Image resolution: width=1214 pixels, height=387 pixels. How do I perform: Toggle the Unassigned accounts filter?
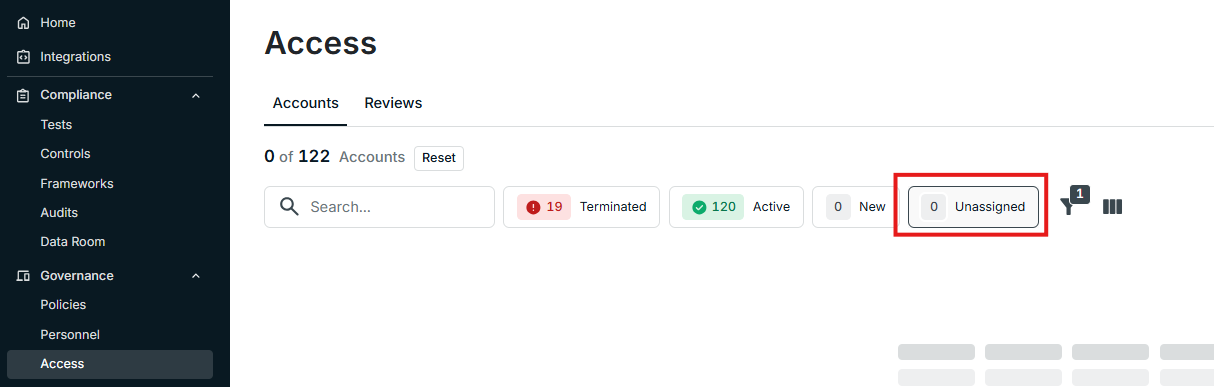pyautogui.click(x=973, y=207)
